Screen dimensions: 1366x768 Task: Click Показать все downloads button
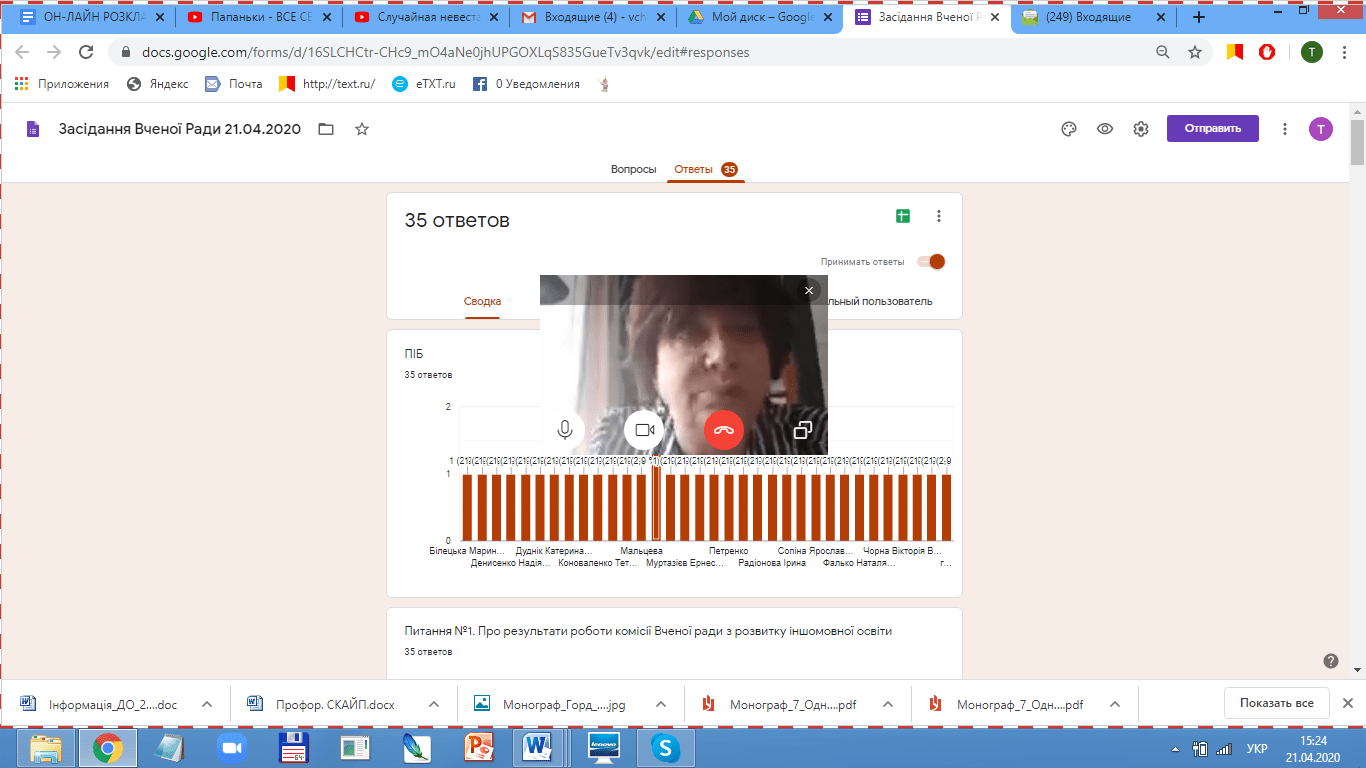pos(1276,703)
